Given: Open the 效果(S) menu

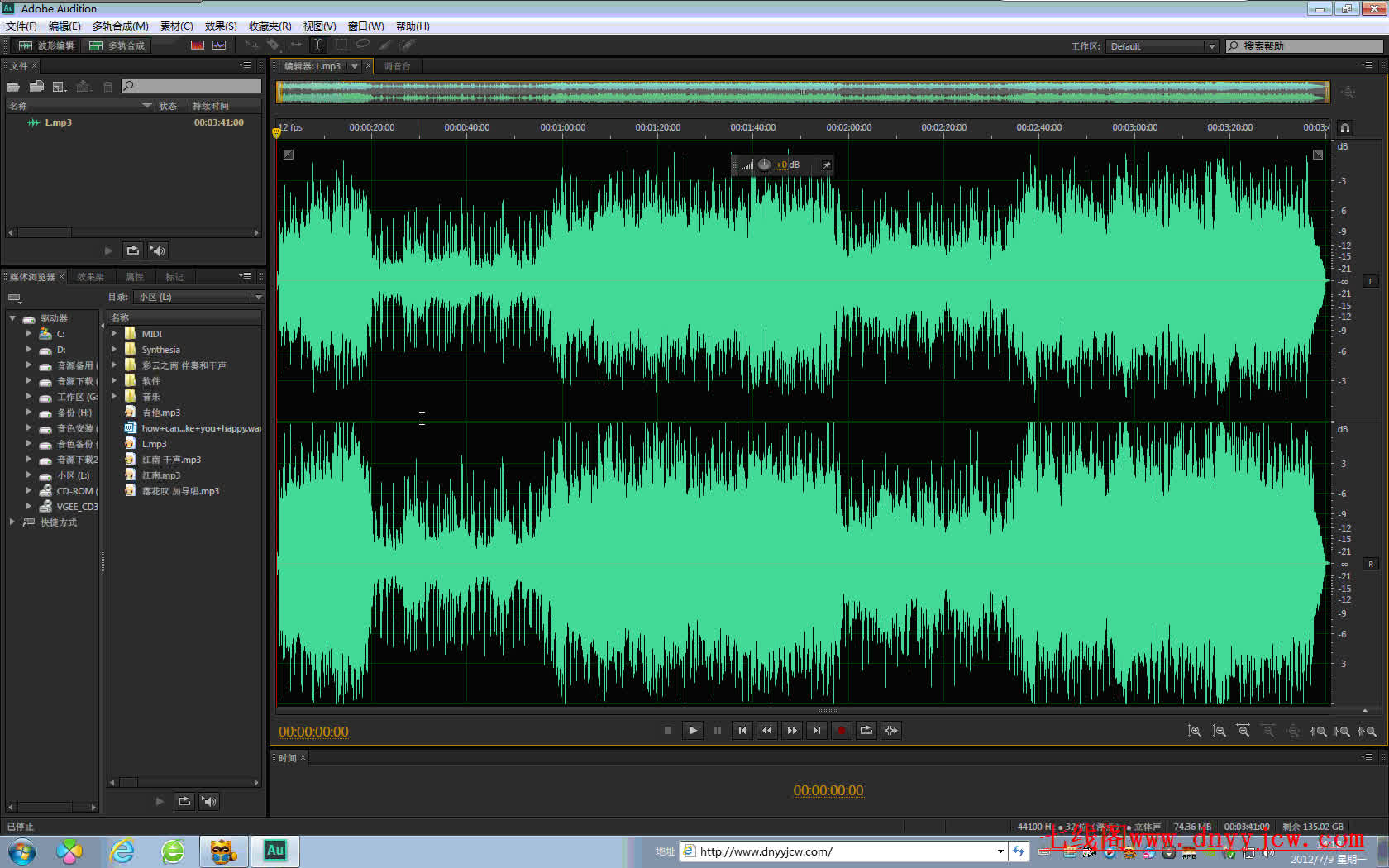Looking at the screenshot, I should coord(221,26).
